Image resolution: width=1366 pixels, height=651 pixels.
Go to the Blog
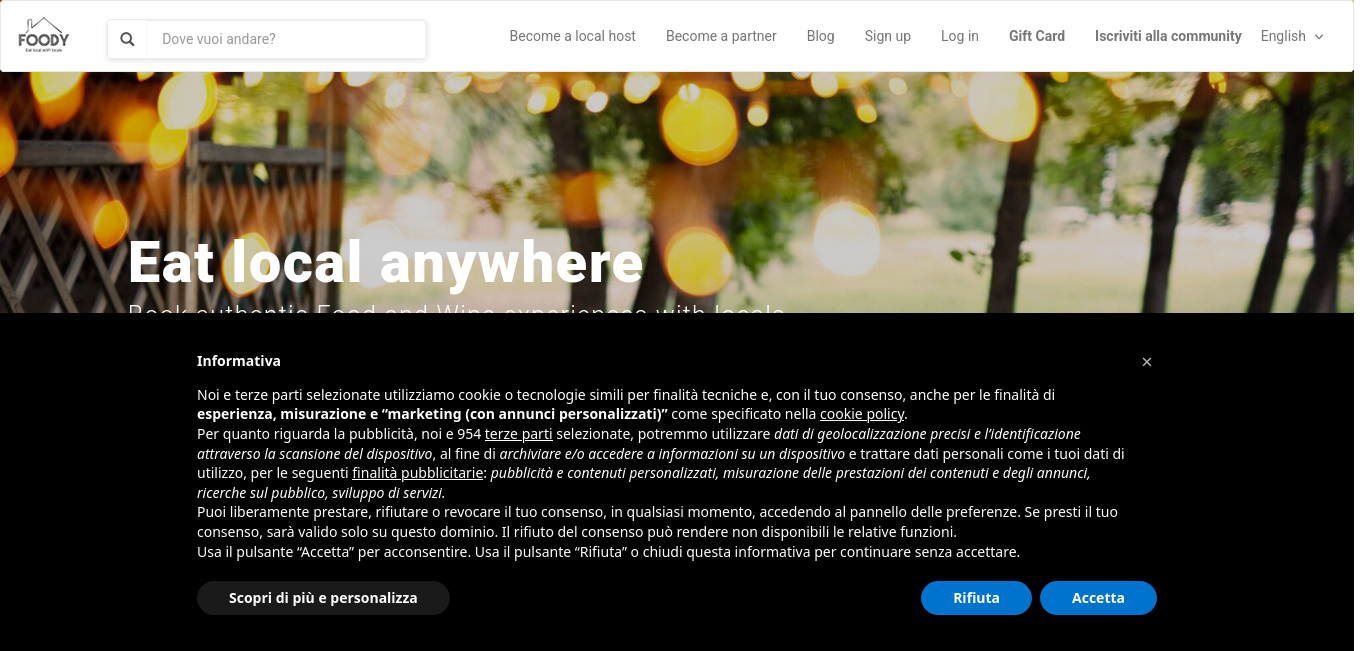point(820,36)
